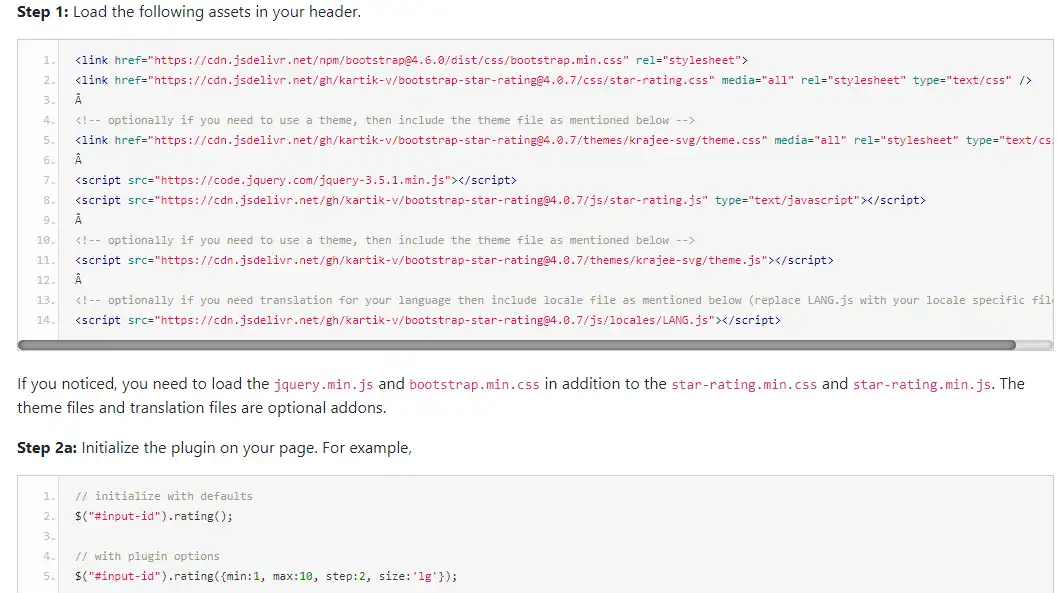Click the theme comment on line 4
The image size is (1058, 593).
coord(385,120)
